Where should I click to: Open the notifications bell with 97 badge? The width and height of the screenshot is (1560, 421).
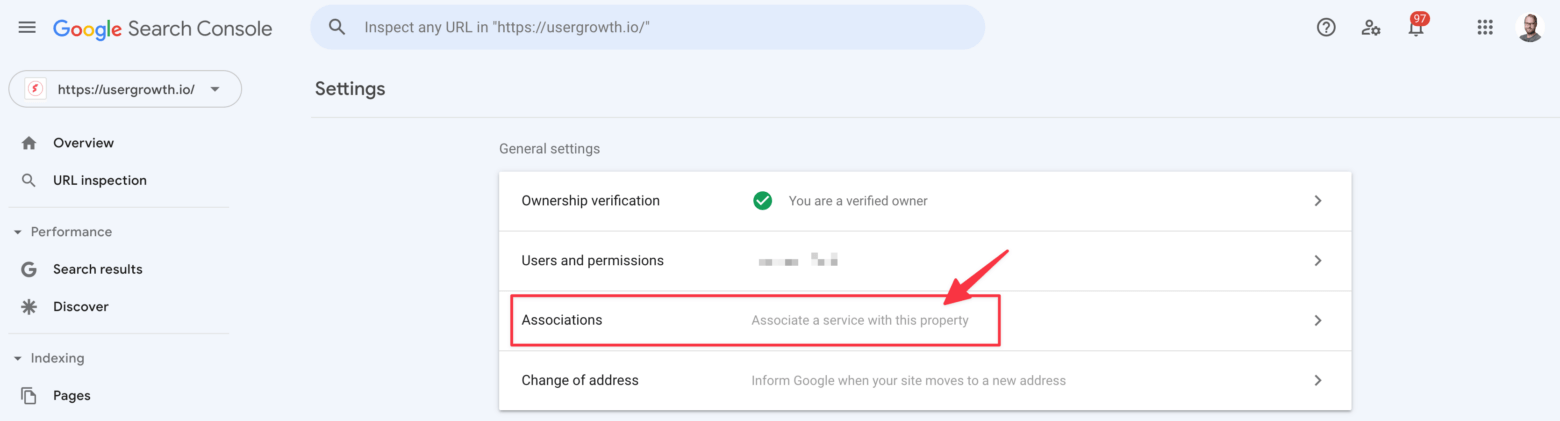click(1416, 26)
